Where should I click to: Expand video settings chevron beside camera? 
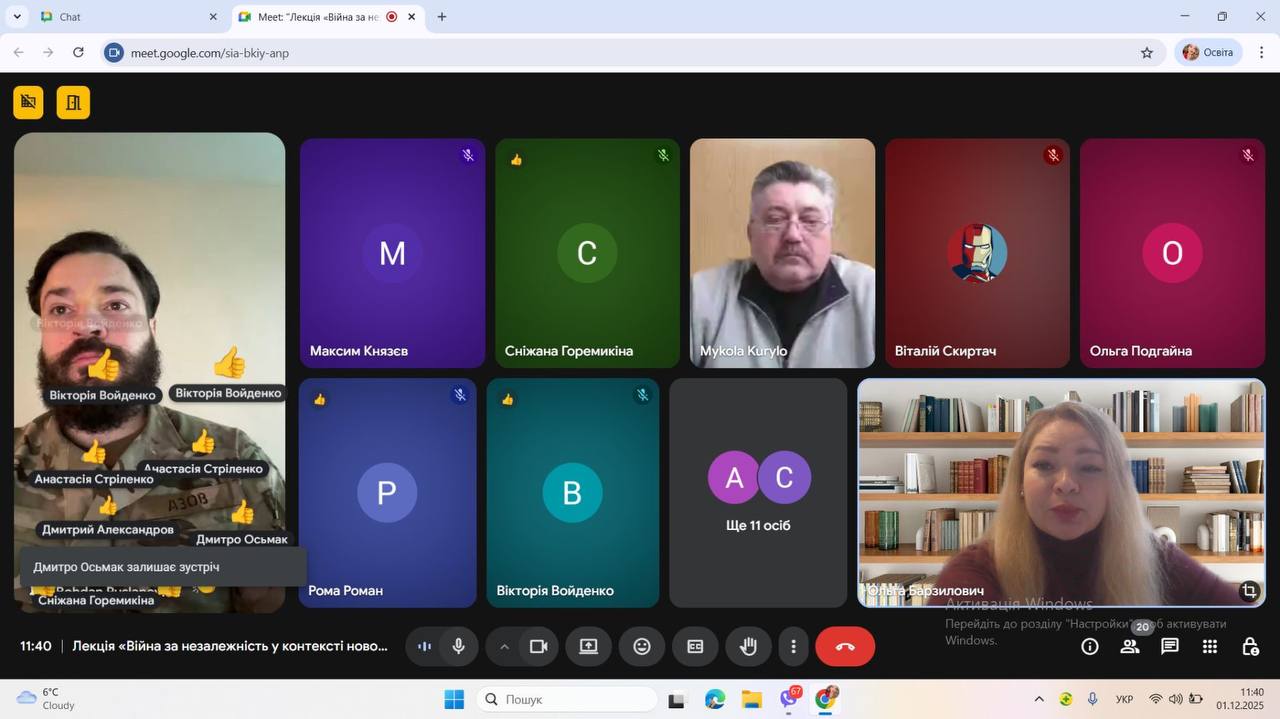pyautogui.click(x=505, y=647)
